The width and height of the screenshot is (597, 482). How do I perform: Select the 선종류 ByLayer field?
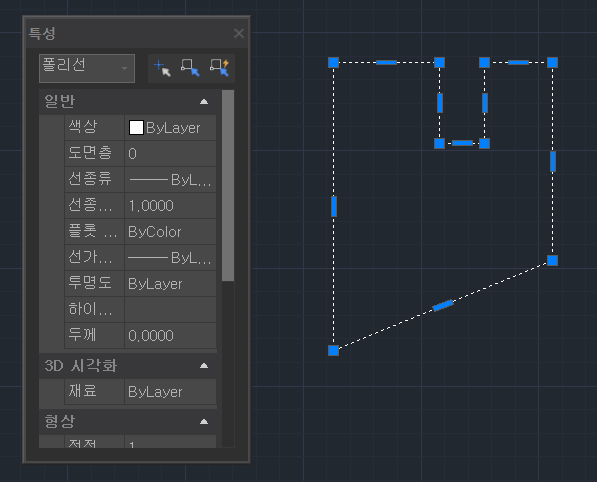pyautogui.click(x=170, y=179)
